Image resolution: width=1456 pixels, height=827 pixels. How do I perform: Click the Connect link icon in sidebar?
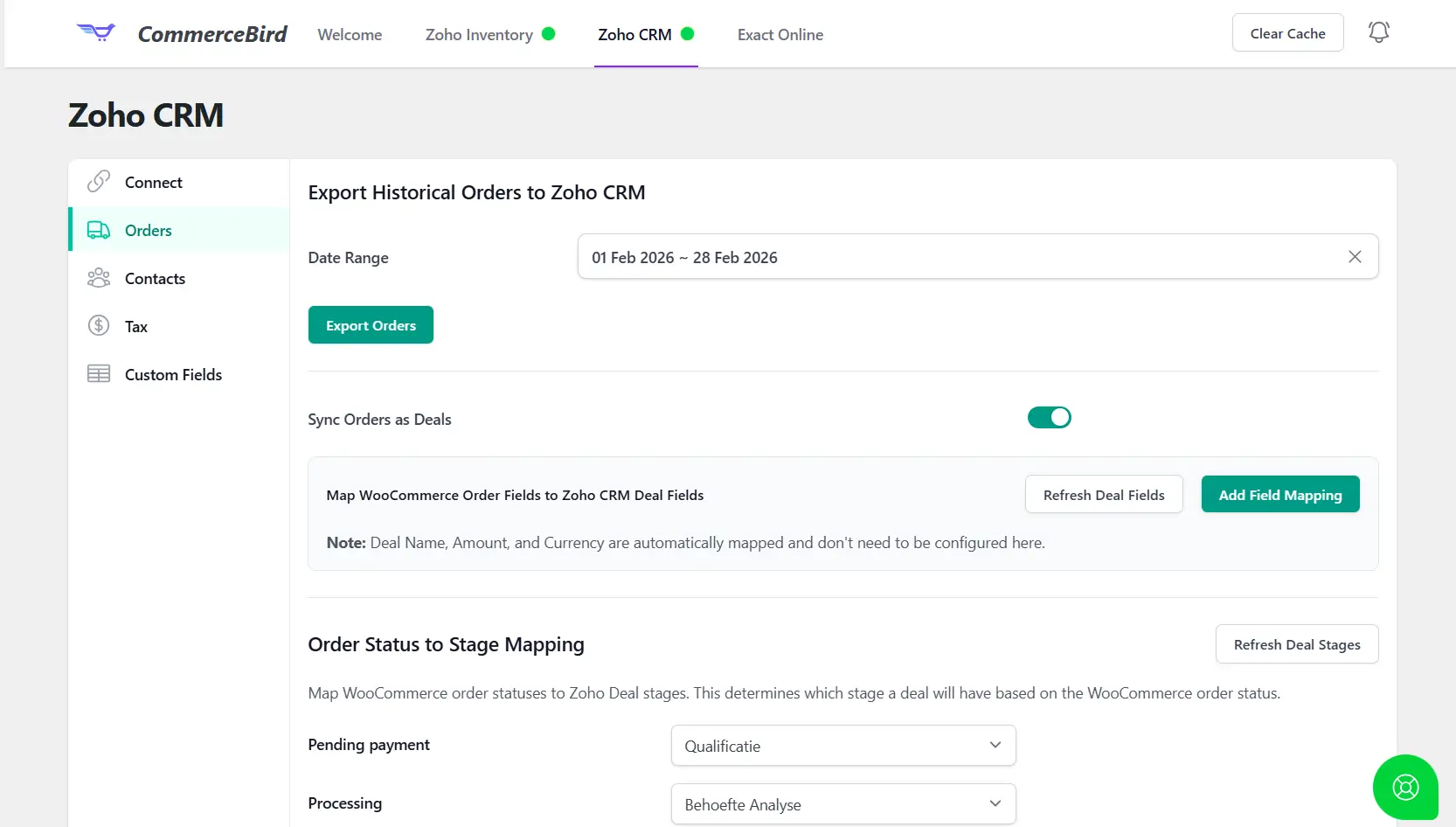(99, 182)
